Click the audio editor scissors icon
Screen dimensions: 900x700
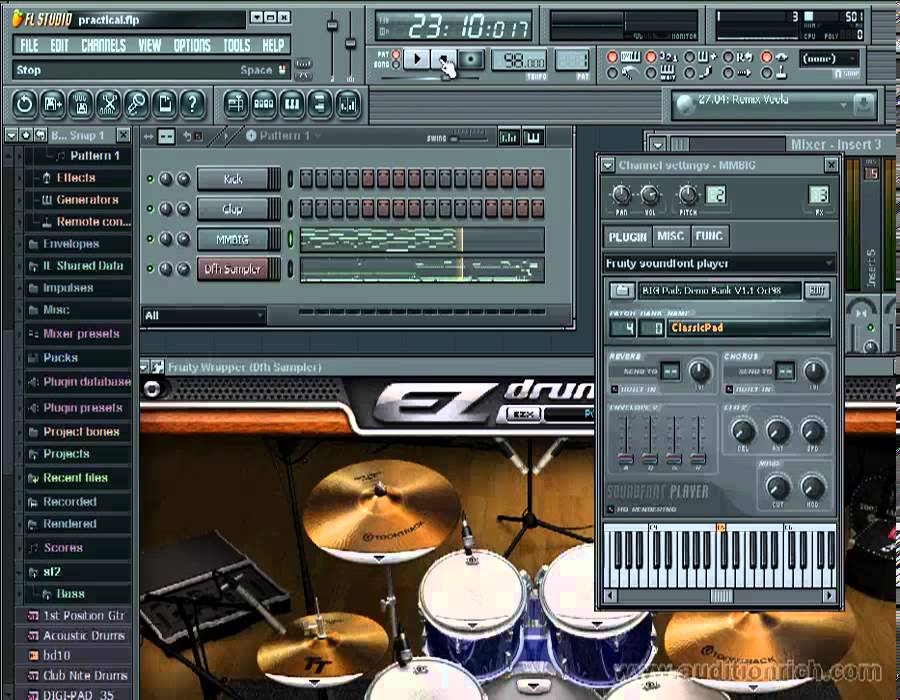coord(108,104)
